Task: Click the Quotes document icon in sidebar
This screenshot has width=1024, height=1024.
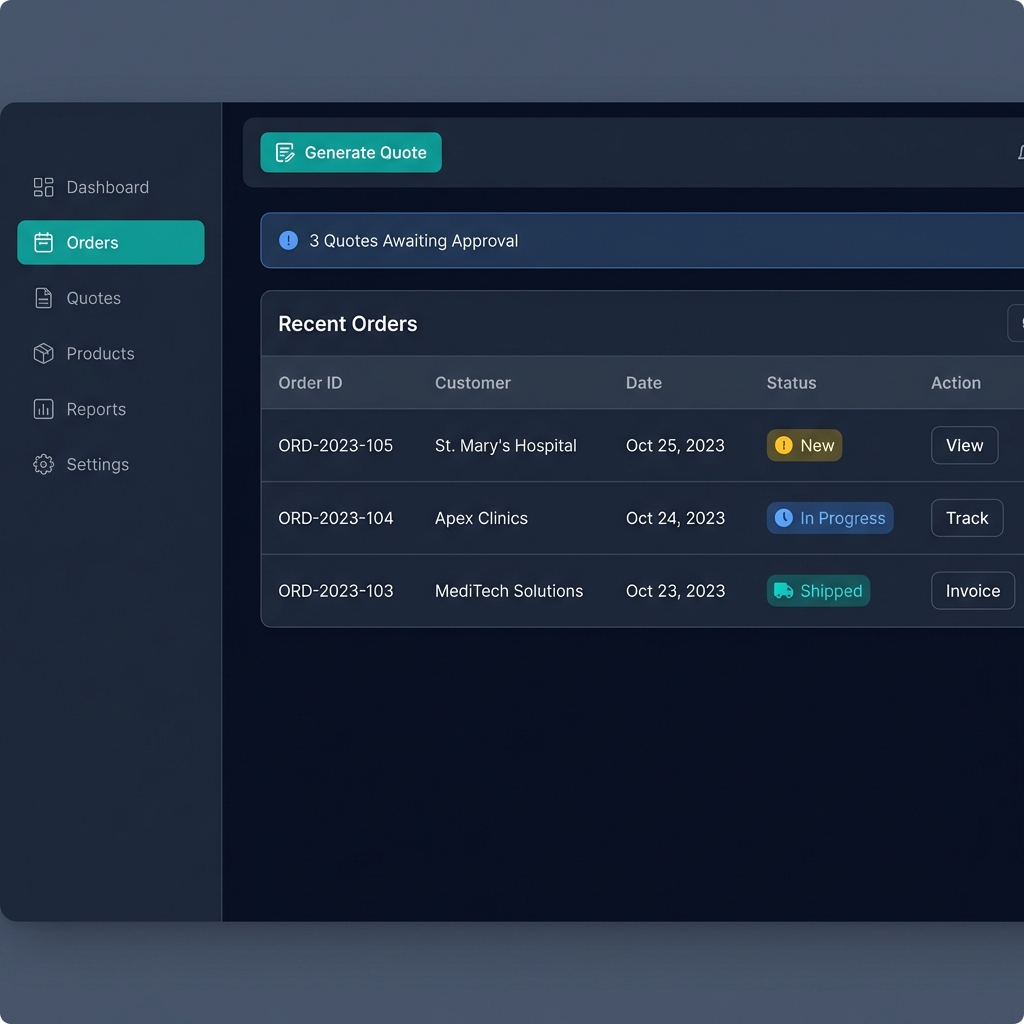Action: coord(43,298)
